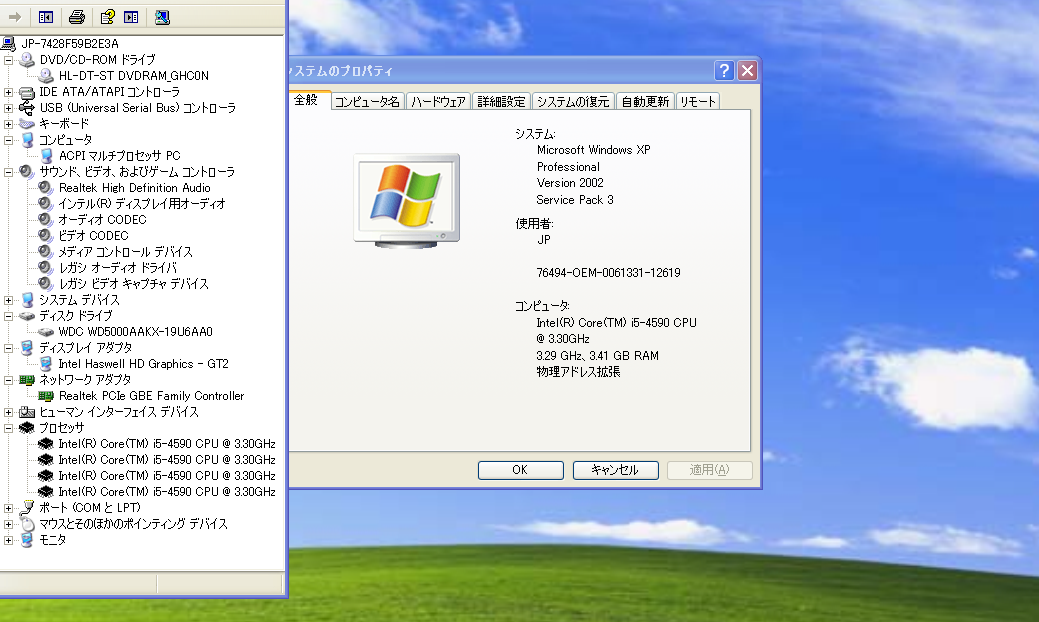Expand the モニタ node
Screen dimensions: 1039x622
pos(9,540)
